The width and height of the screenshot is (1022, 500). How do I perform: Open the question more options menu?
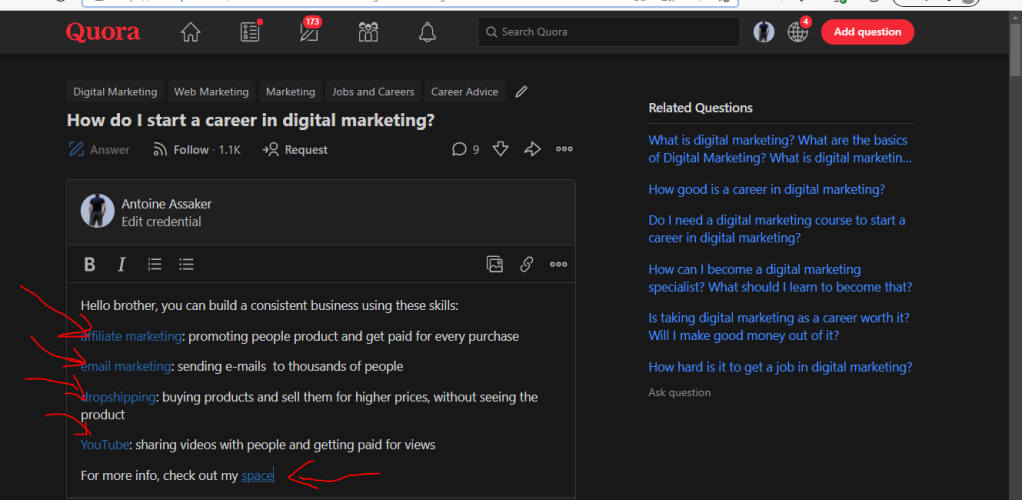point(564,149)
